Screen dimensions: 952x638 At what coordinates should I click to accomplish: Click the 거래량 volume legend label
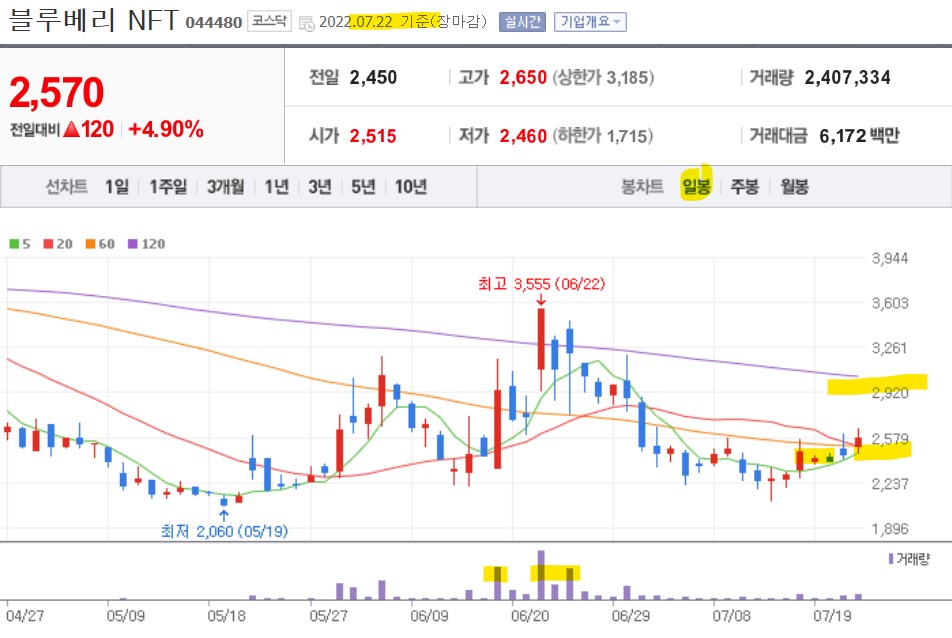913,559
